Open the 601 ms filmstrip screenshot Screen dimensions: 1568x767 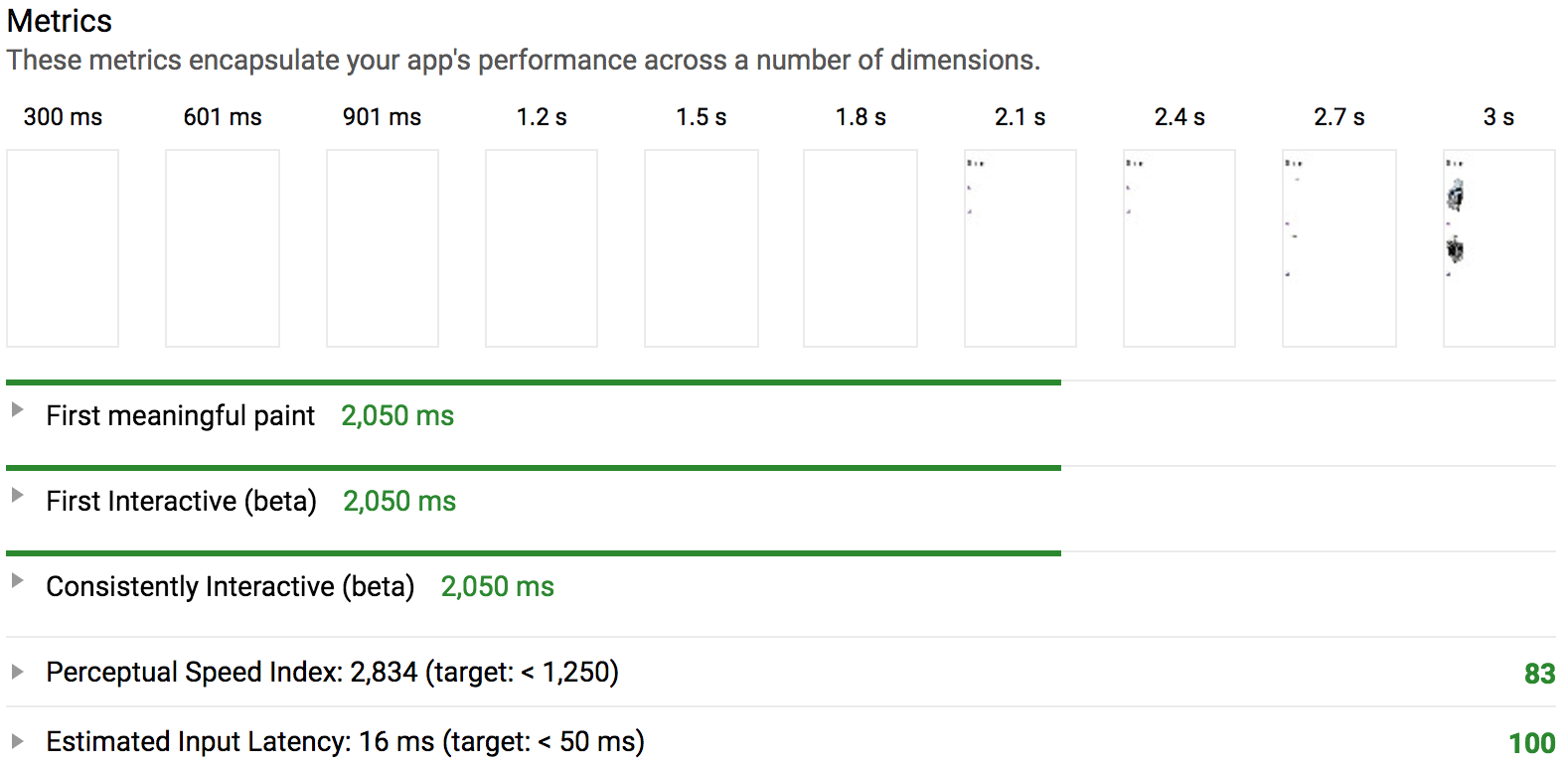(x=223, y=248)
